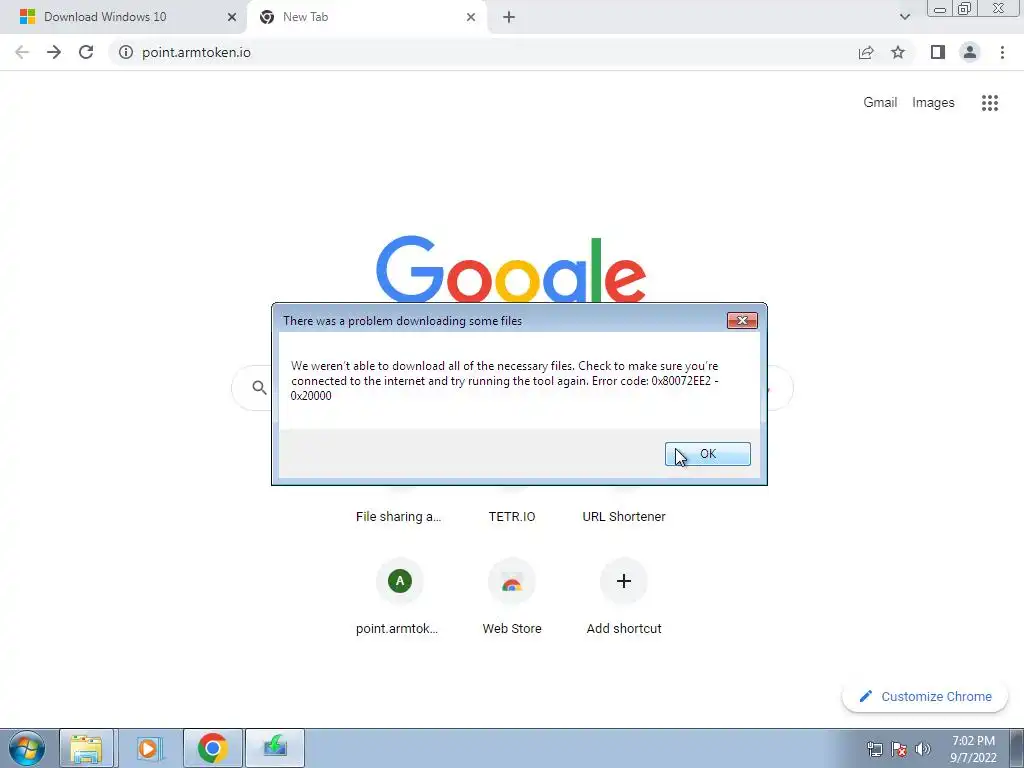Bookmark this tab with the star

point(898,52)
